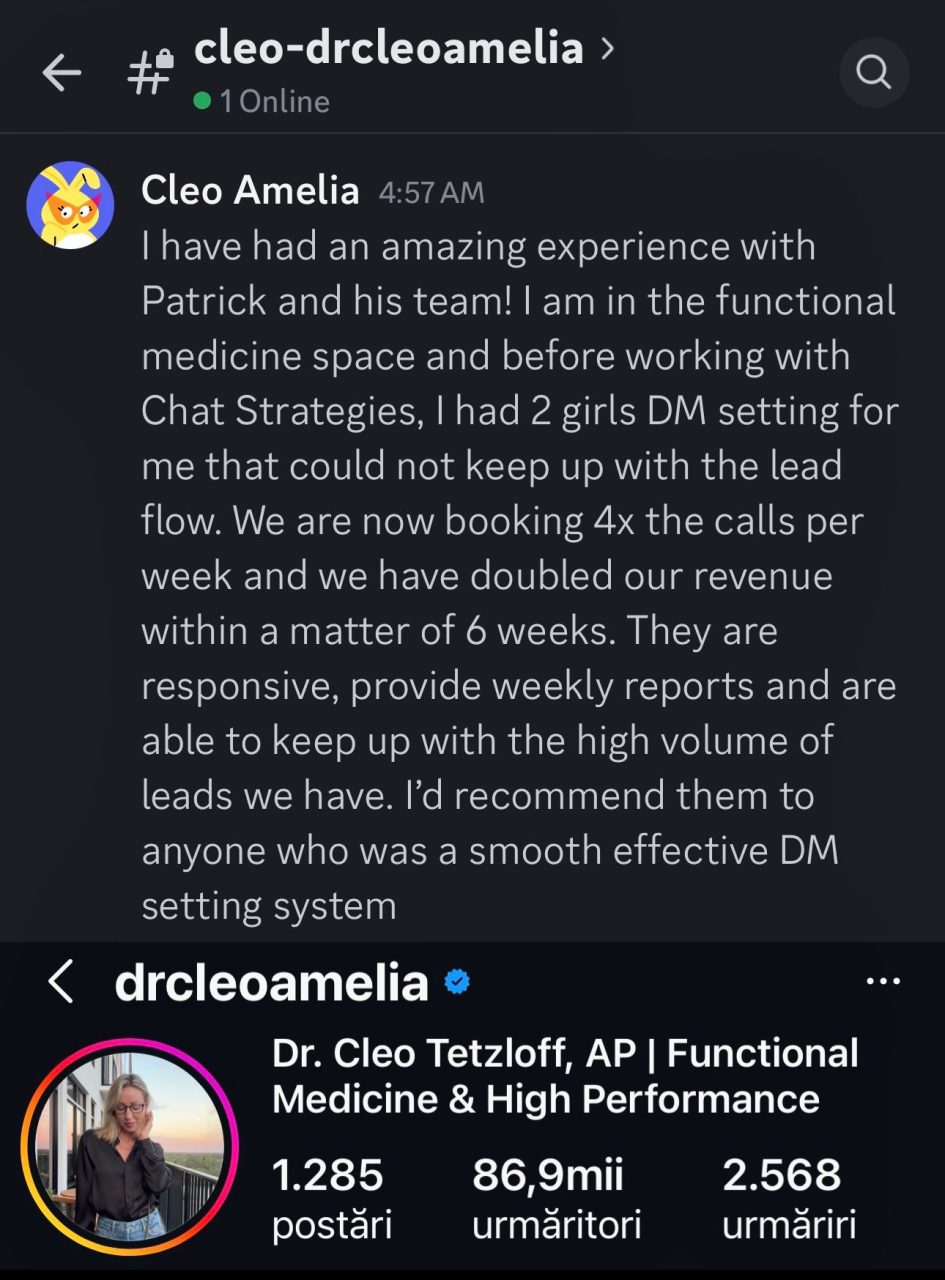Click the blue verified badge
Image resolution: width=945 pixels, height=1280 pixels.
point(457,983)
